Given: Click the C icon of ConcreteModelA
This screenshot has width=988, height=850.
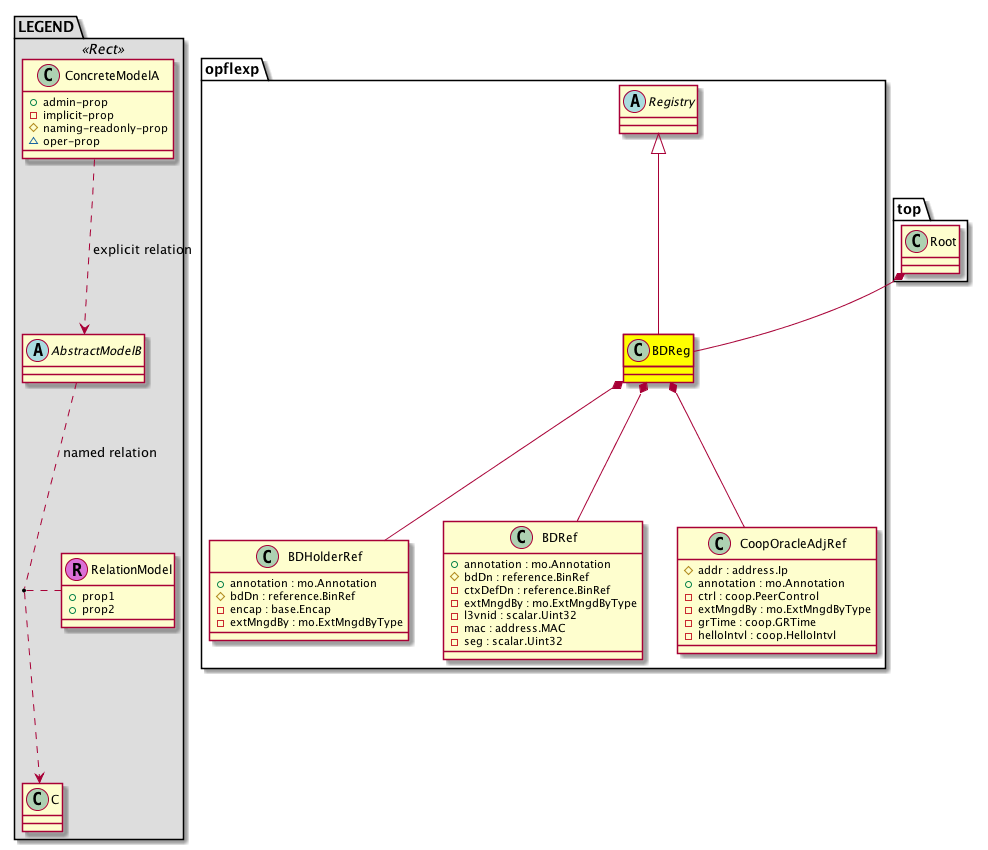Looking at the screenshot, I should (43, 73).
